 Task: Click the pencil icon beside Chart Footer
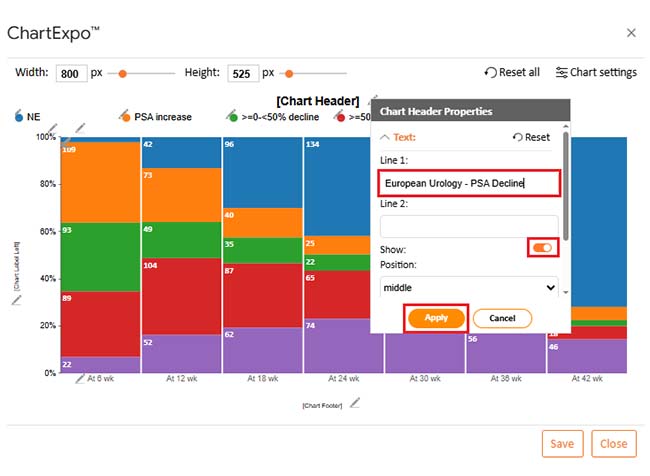(x=354, y=403)
